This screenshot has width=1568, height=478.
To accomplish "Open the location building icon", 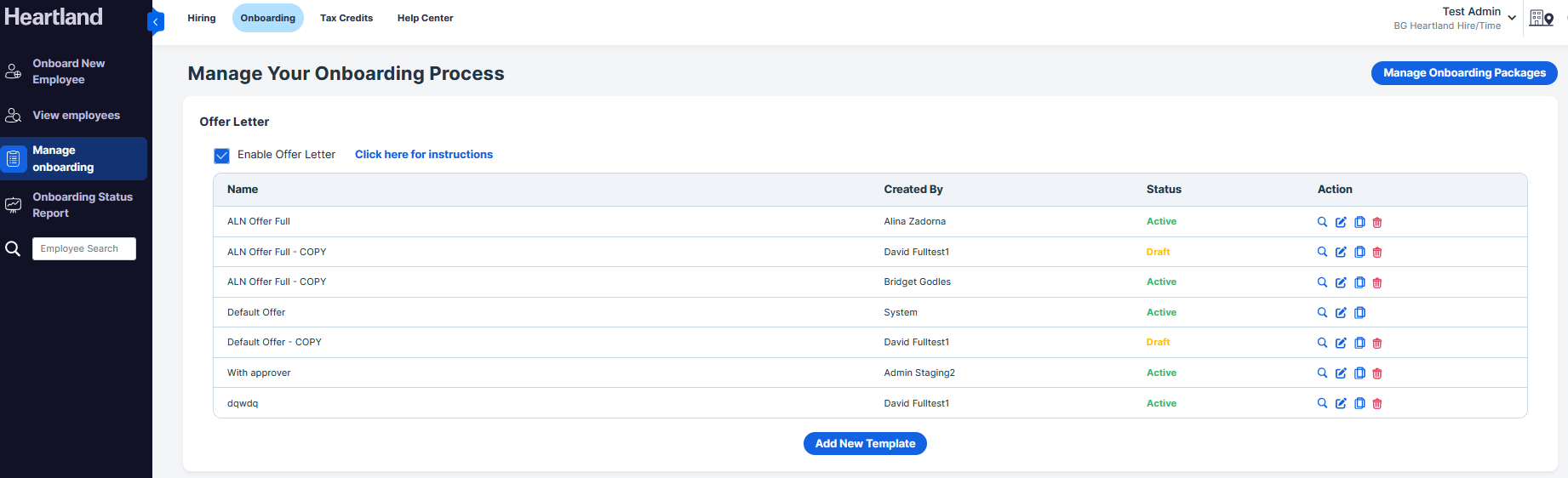I will [1542, 18].
